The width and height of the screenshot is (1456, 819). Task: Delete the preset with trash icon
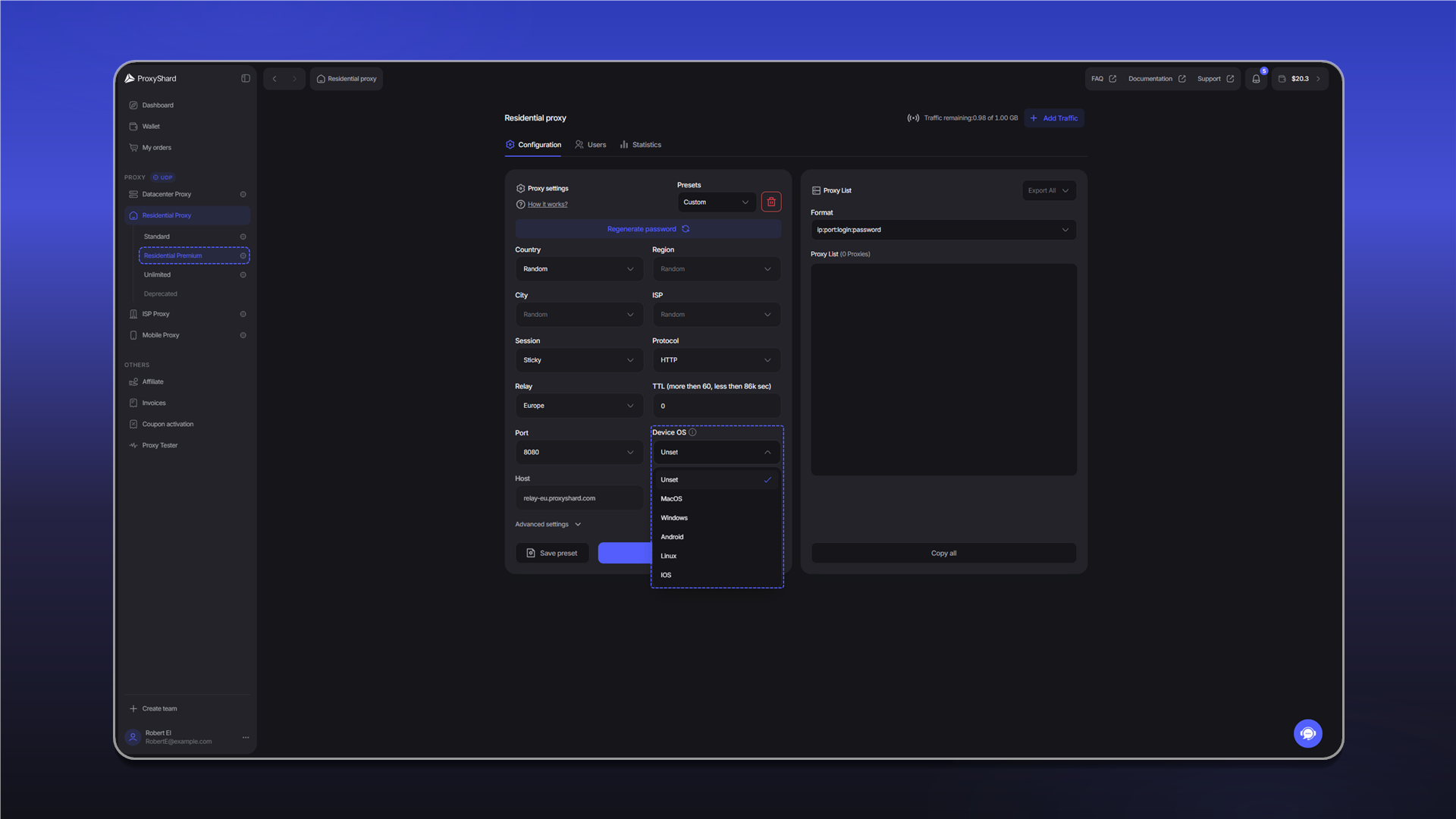pyautogui.click(x=771, y=202)
